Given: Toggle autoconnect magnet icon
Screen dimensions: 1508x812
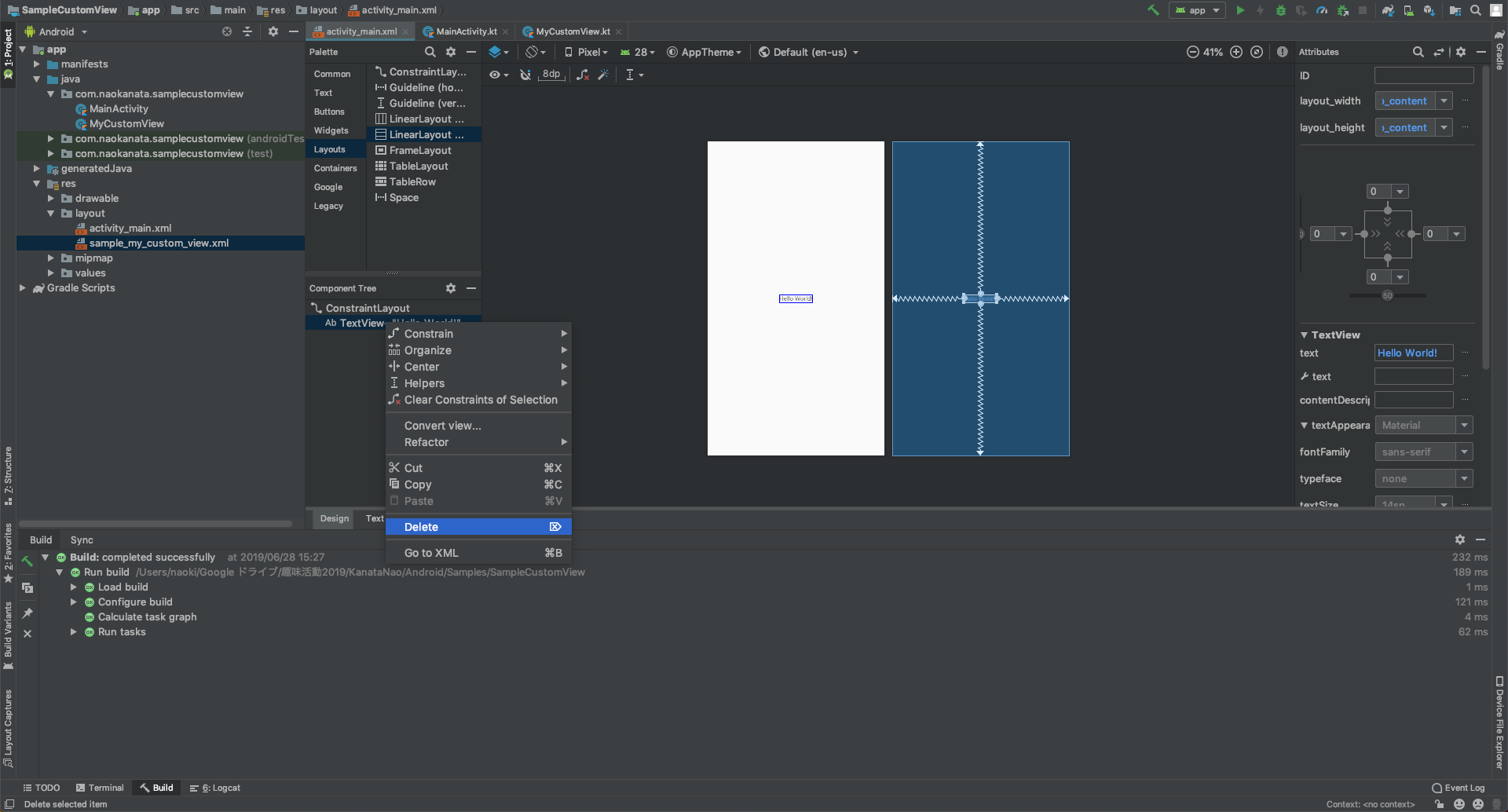Looking at the screenshot, I should 525,75.
